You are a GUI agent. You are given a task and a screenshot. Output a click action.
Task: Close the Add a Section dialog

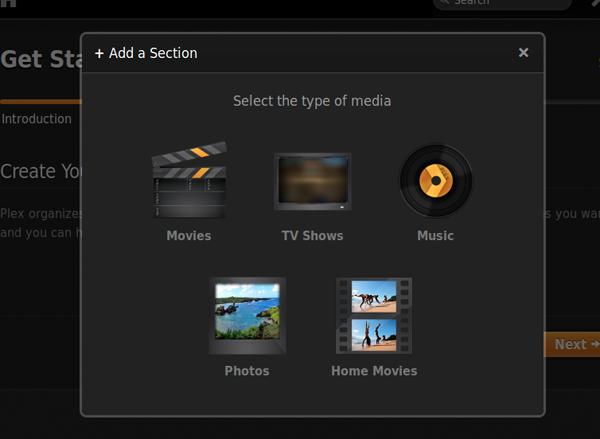click(523, 53)
